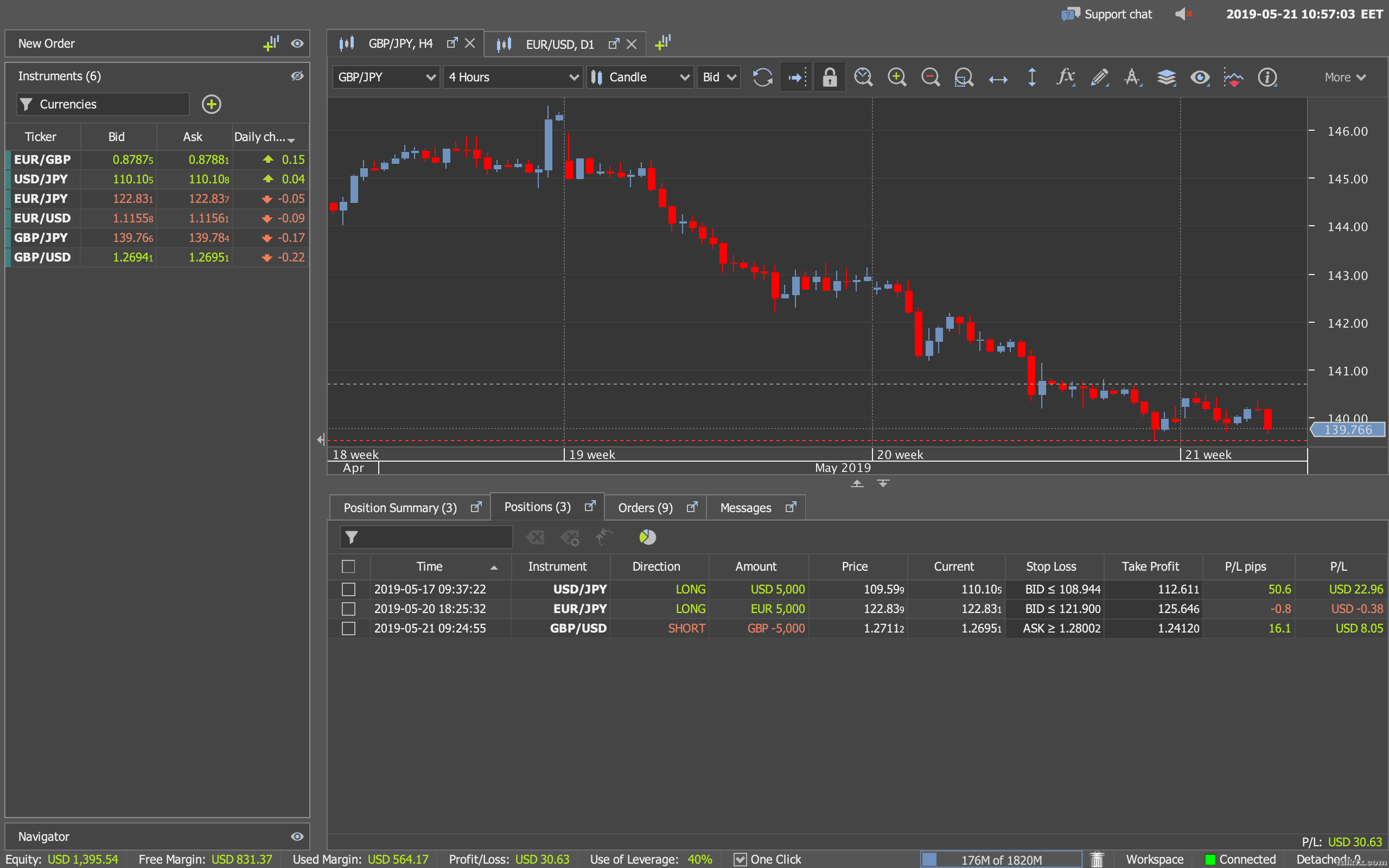Expand the More toolbar menu

1345,77
